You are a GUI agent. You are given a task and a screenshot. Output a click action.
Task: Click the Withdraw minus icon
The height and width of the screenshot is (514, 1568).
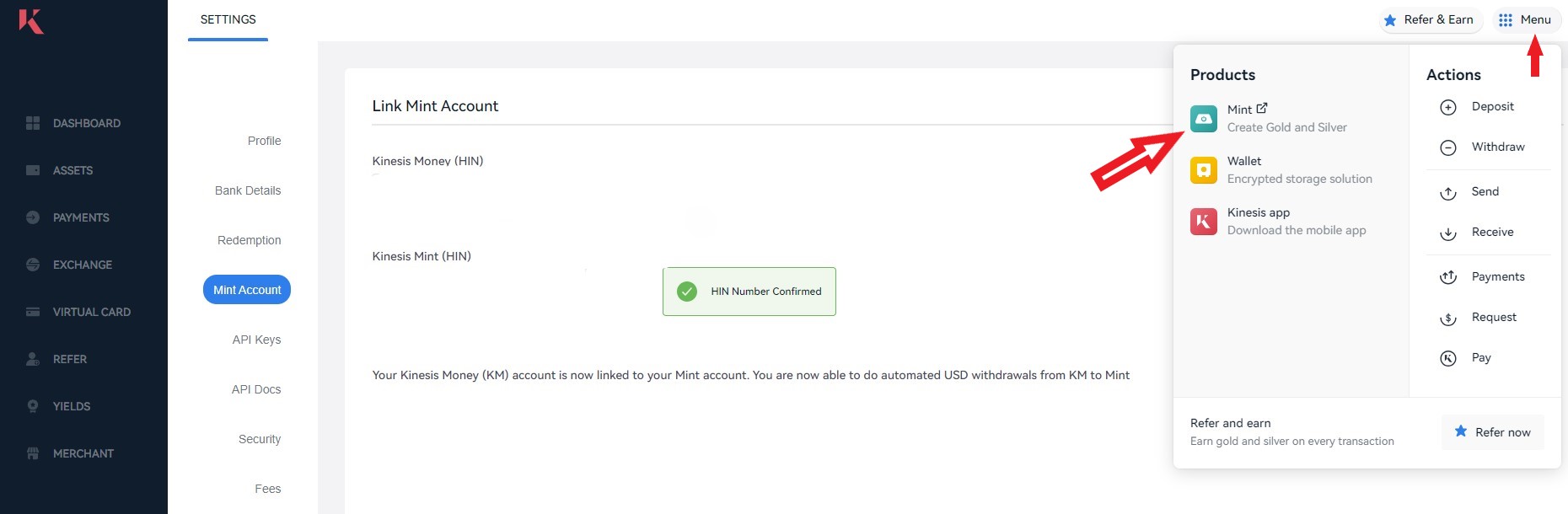point(1448,147)
